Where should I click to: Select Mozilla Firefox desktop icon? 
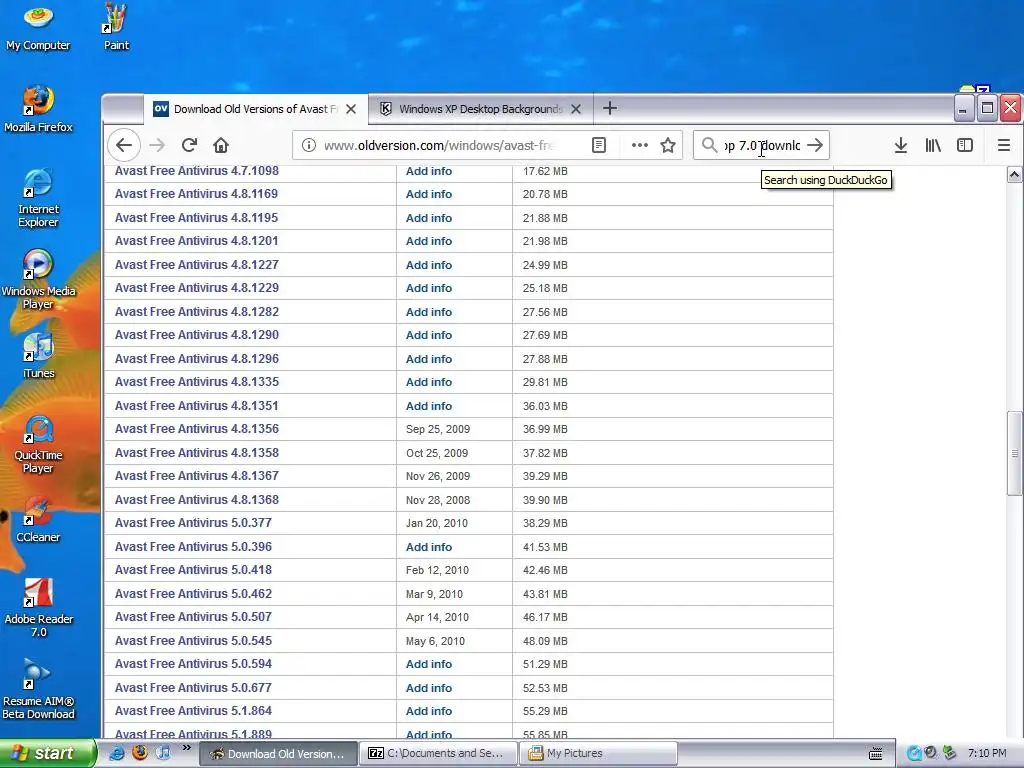[38, 108]
